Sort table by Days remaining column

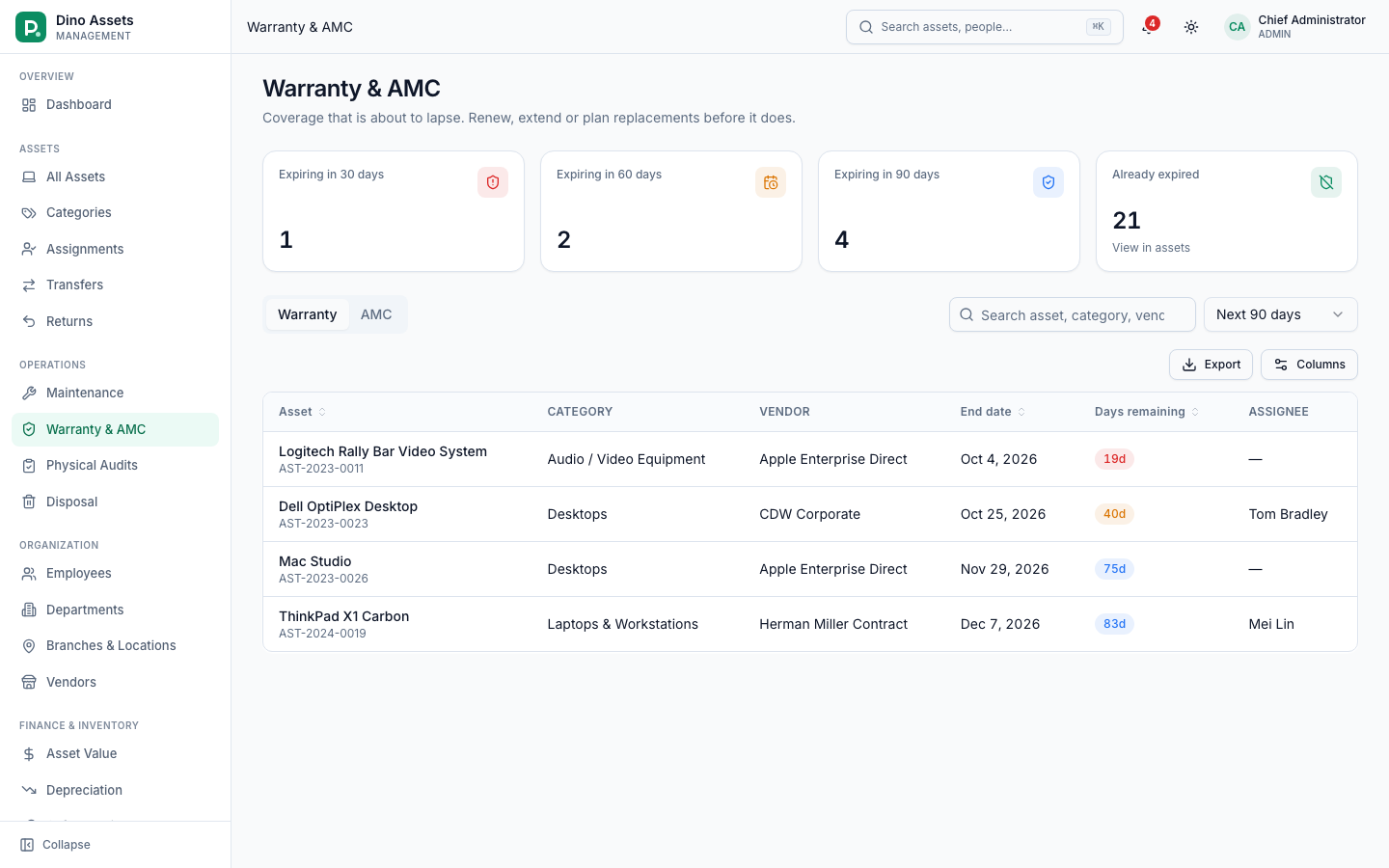1147,412
